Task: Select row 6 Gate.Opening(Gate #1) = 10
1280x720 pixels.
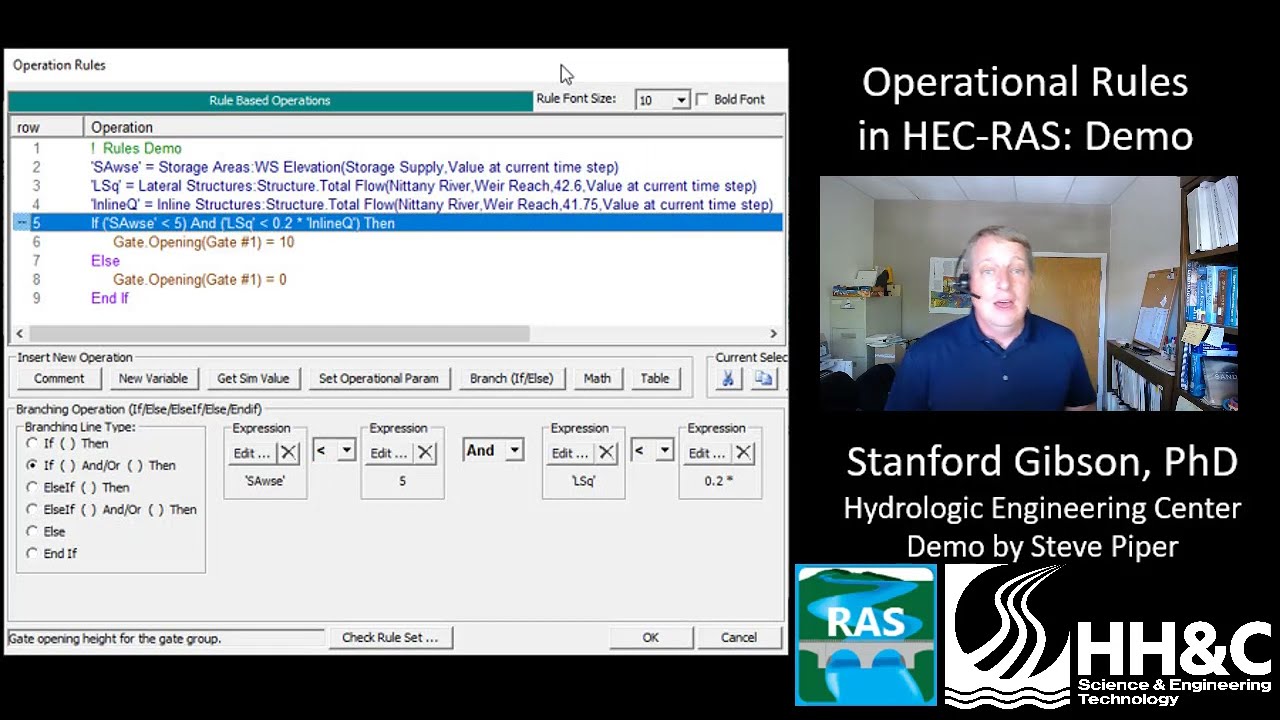Action: [x=397, y=242]
